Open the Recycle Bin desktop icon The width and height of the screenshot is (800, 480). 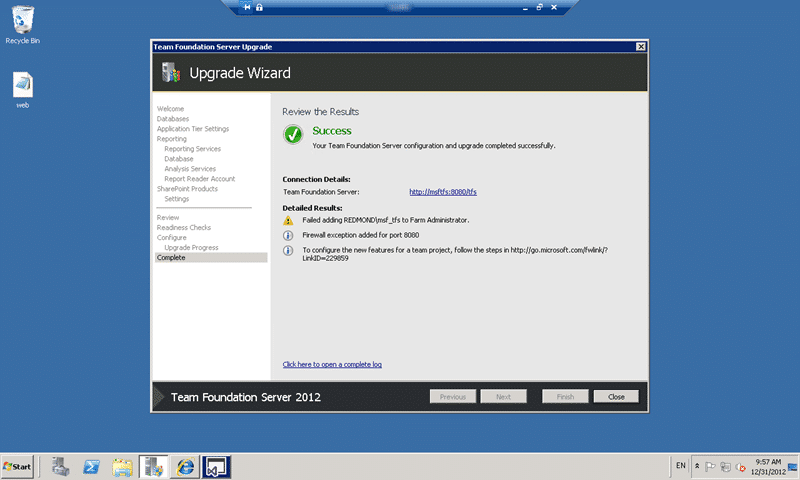click(x=22, y=24)
